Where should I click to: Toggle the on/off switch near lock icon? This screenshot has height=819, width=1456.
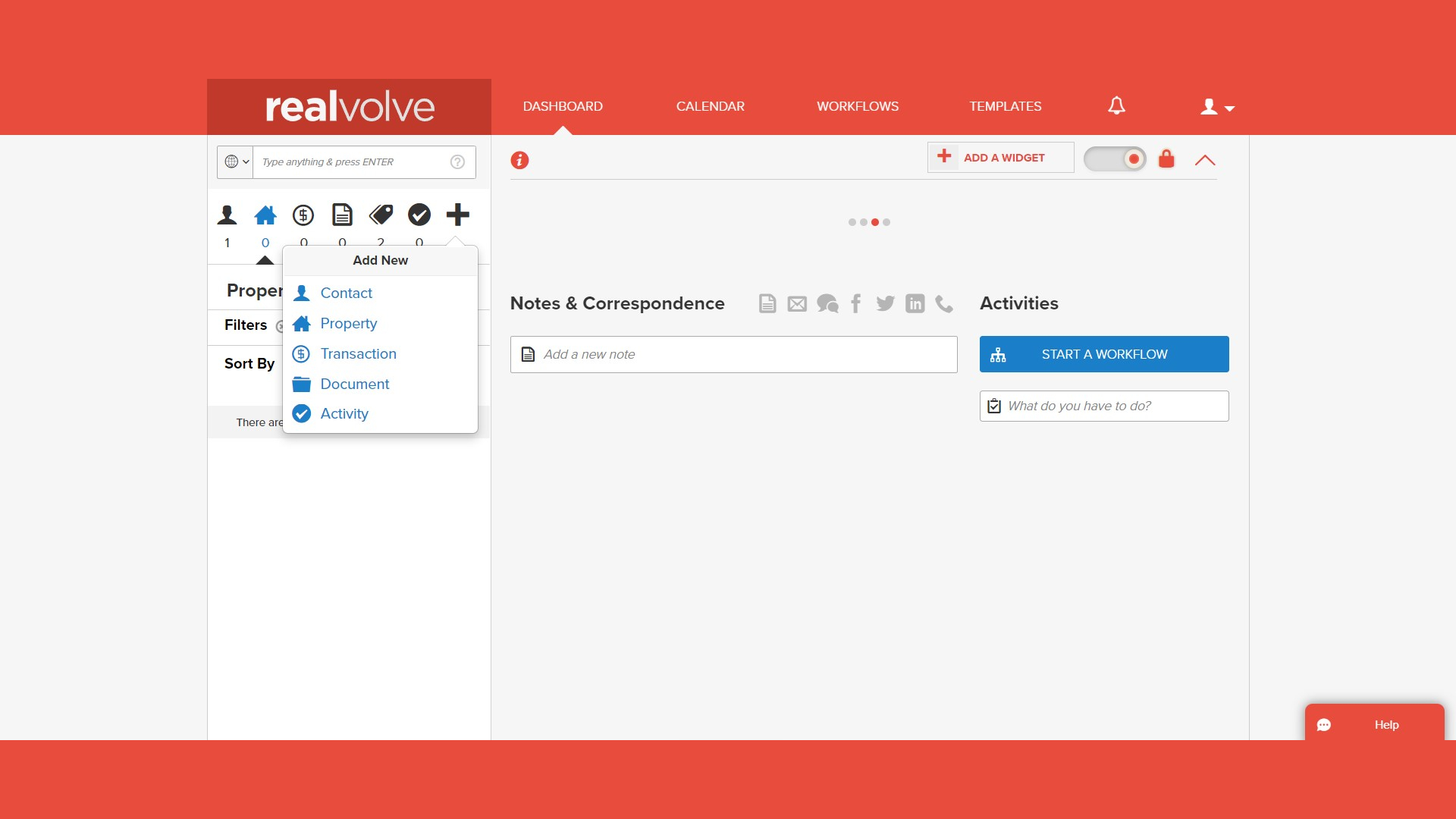(1113, 158)
